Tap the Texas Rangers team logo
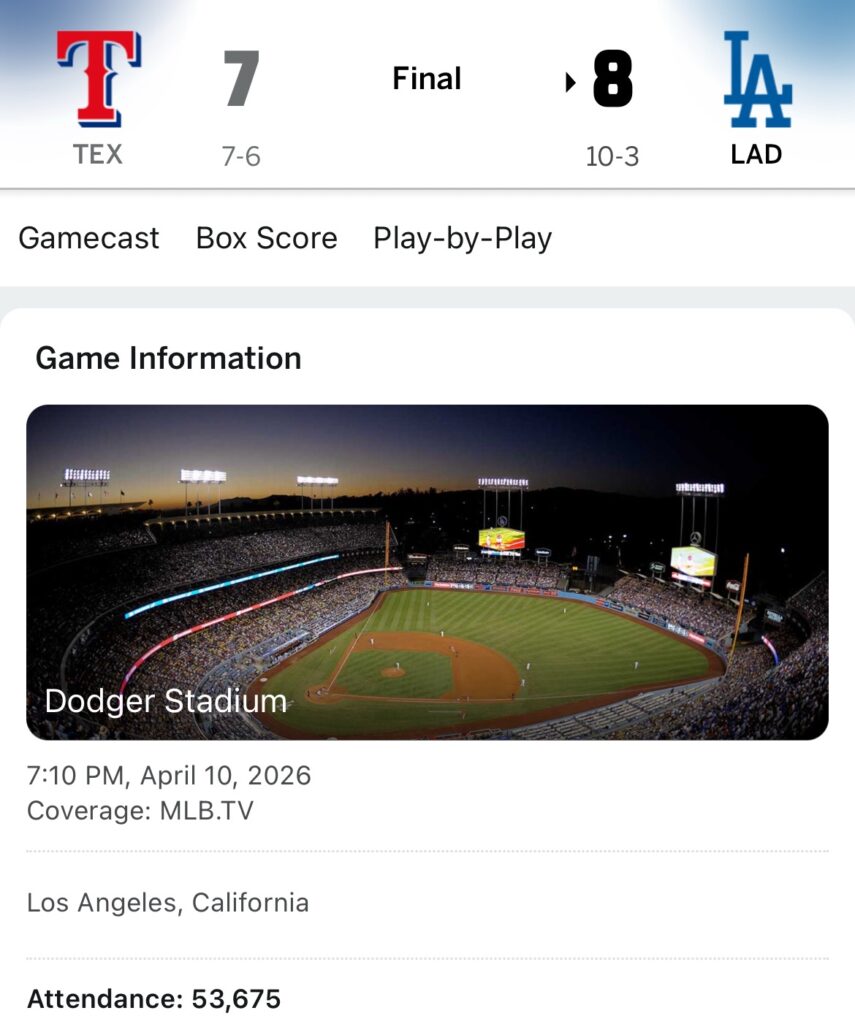855x1024 pixels. click(x=98, y=79)
